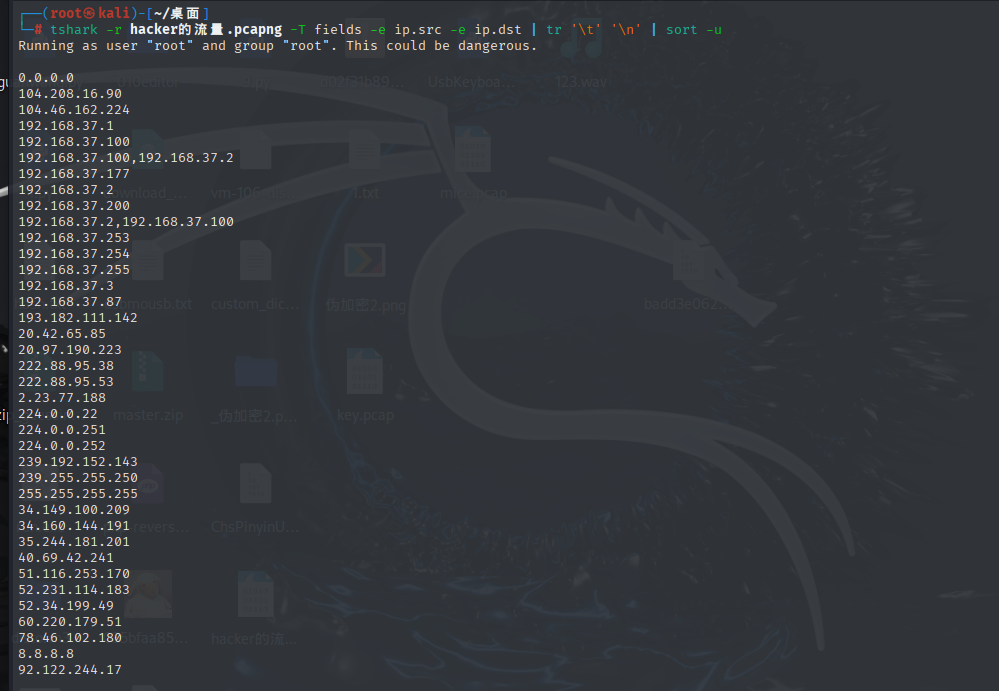Open the key.pcap desktop file icon
Viewport: 999px width, 691px height.
[x=365, y=375]
